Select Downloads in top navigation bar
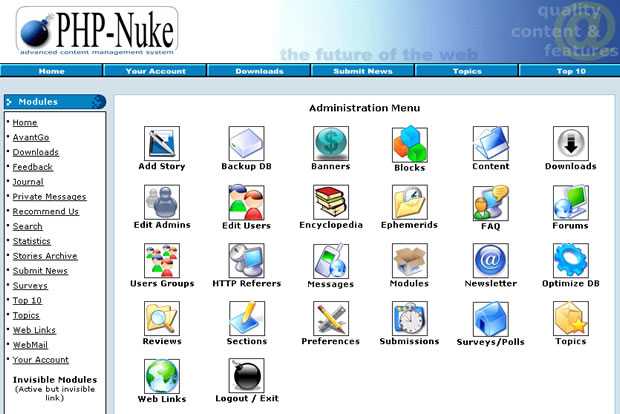The height and width of the screenshot is (414, 620). (x=259, y=71)
